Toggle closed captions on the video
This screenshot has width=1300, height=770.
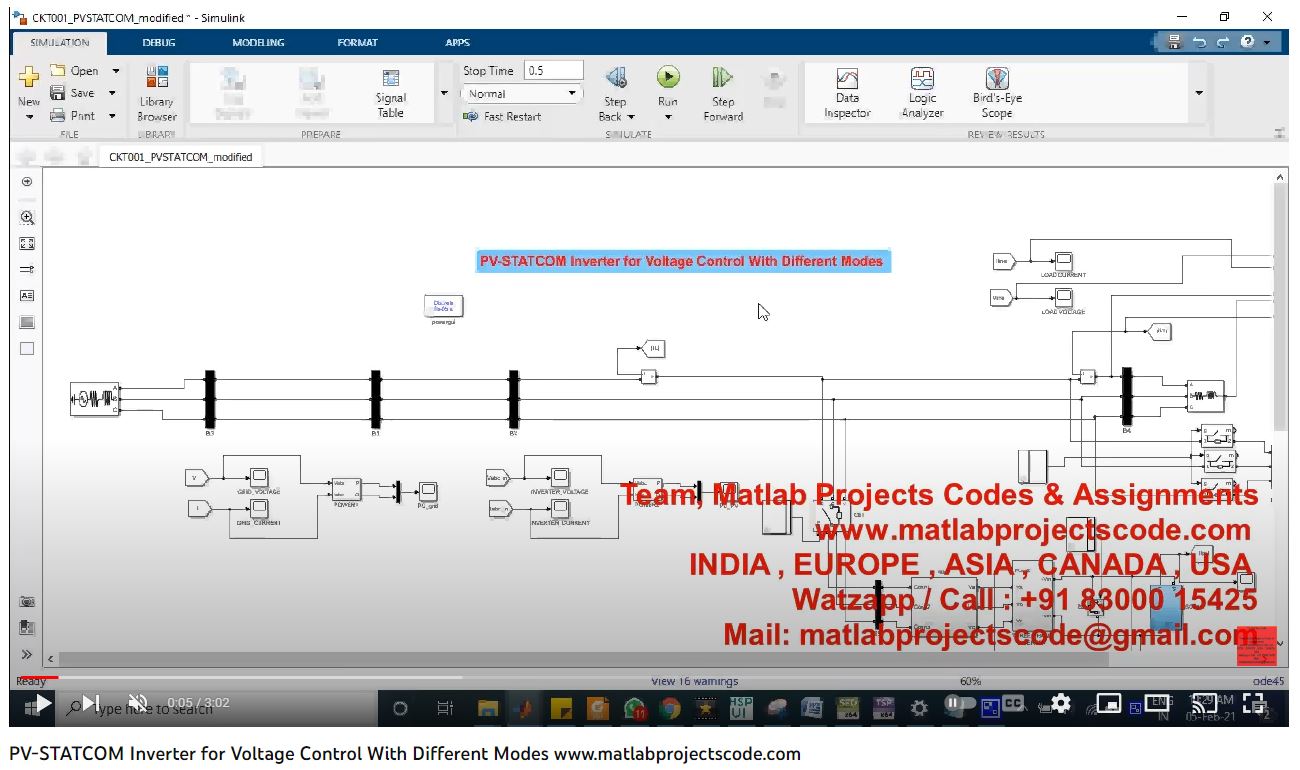[x=1013, y=704]
